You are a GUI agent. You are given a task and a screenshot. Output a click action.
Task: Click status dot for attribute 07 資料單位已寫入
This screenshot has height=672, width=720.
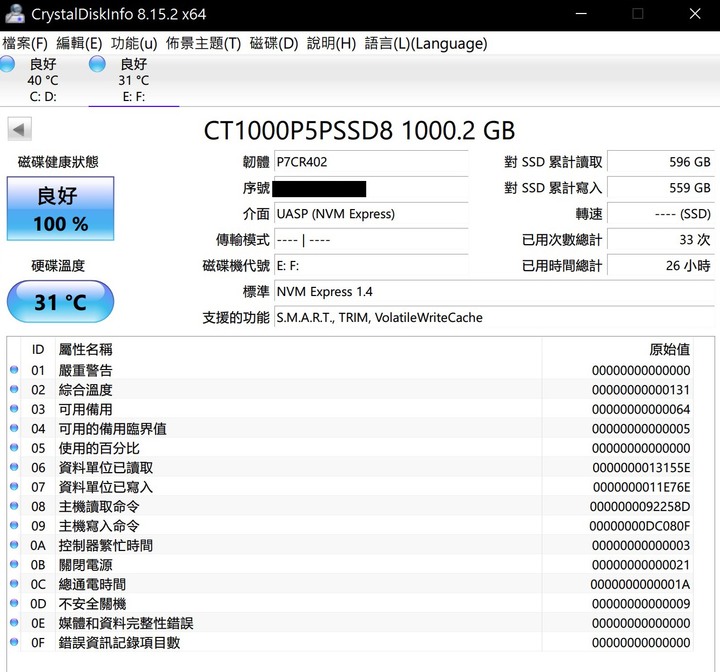click(x=14, y=486)
